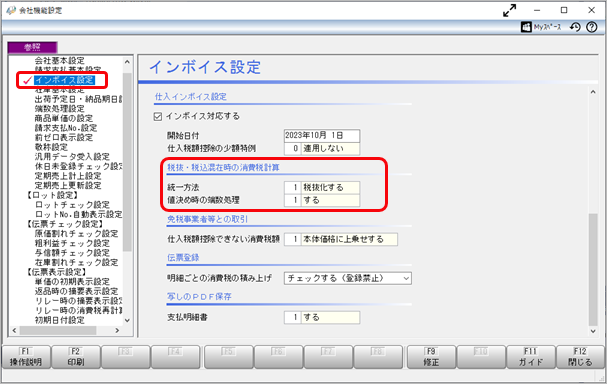
Task: Select 休日未登録チェック設定 in tree
Action: tap(78, 166)
